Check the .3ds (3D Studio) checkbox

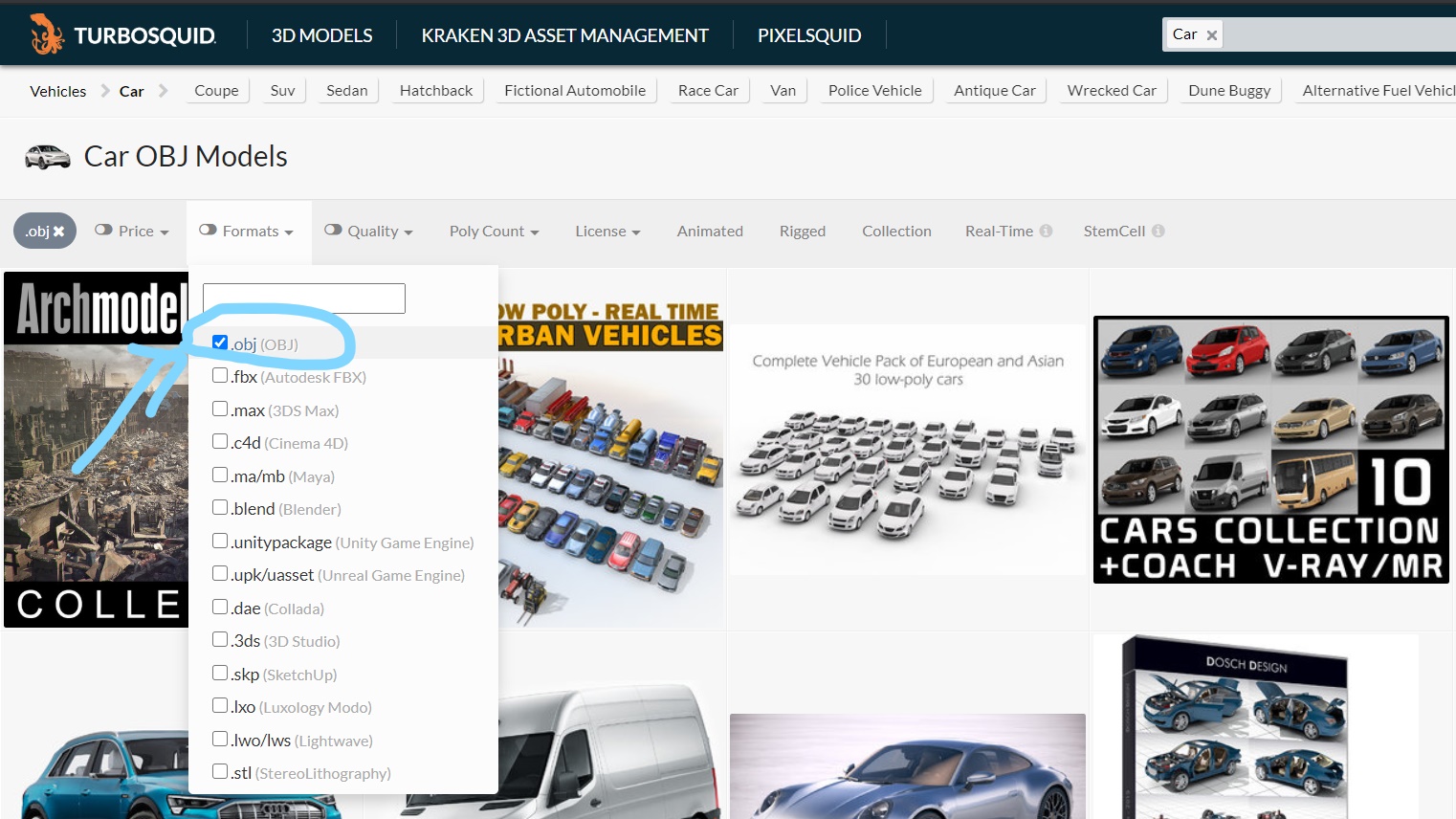(220, 639)
